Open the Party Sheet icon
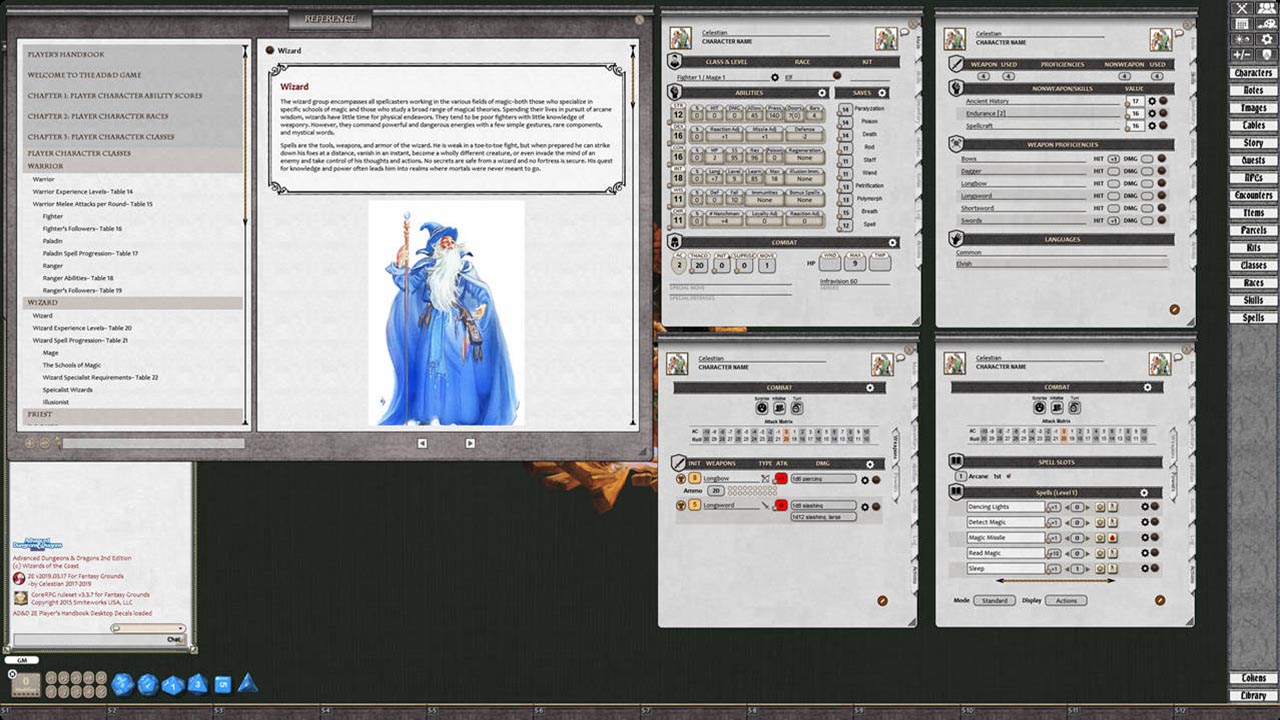Viewport: 1280px width, 720px height. (x=1266, y=8)
